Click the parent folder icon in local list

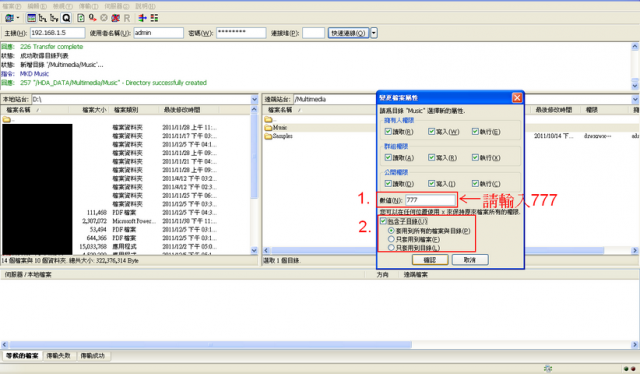[x=7, y=119]
